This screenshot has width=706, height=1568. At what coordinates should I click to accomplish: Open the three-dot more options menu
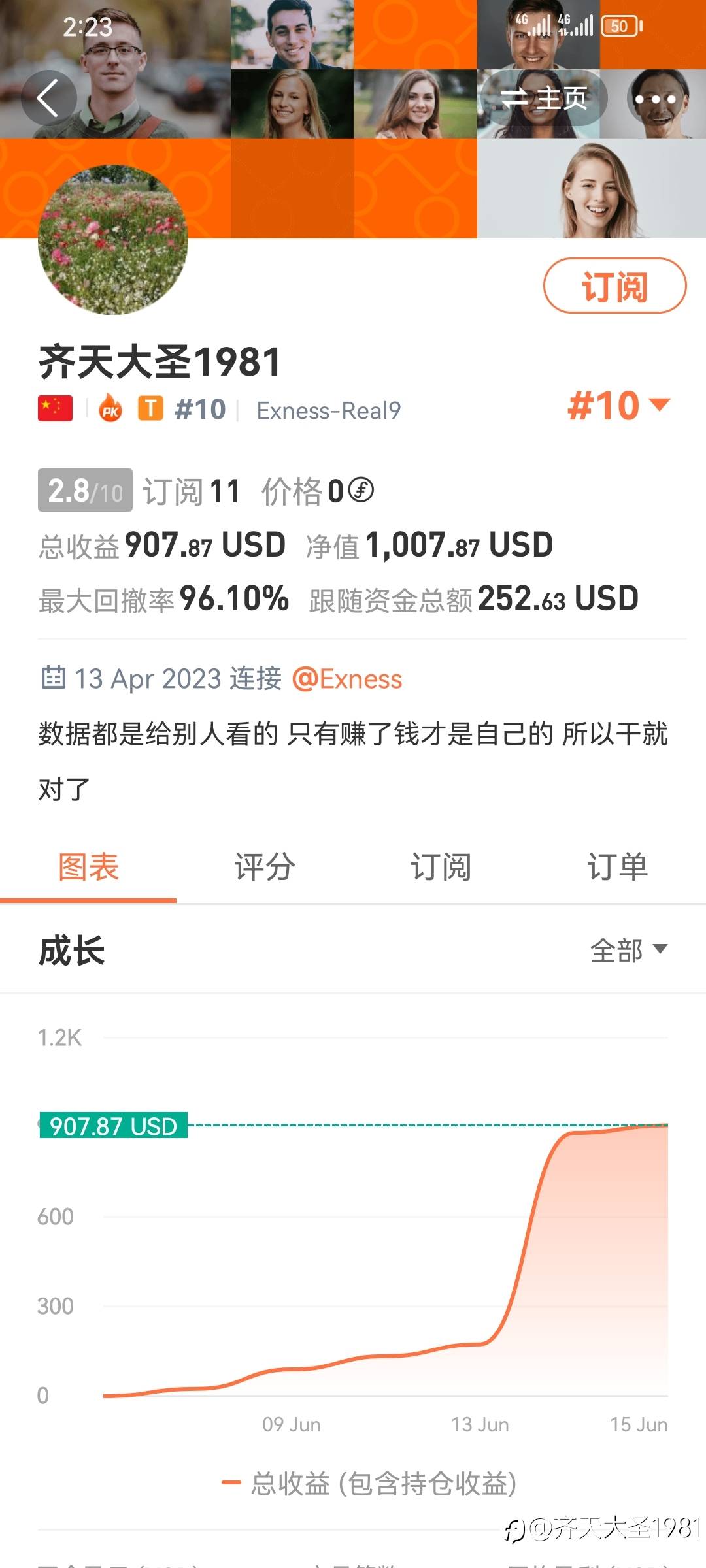pos(656,99)
